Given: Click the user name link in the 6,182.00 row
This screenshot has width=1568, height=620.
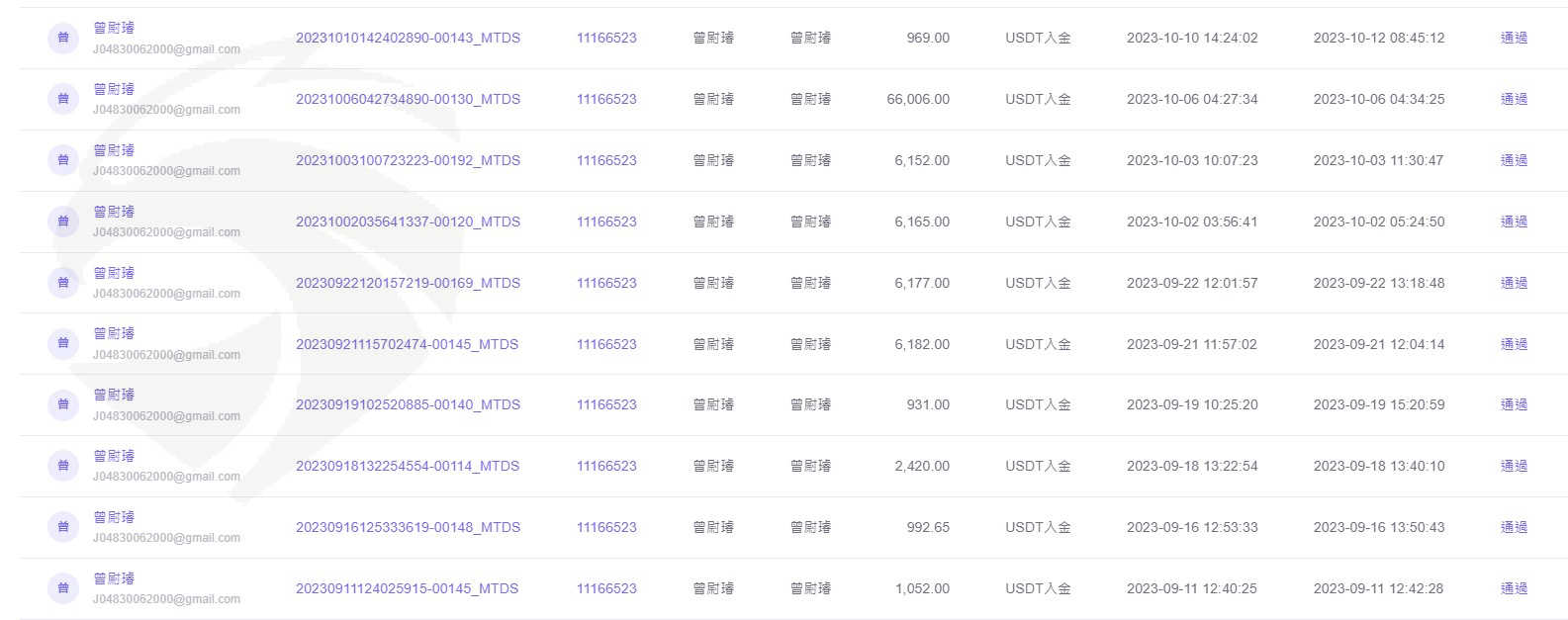Looking at the screenshot, I should pyautogui.click(x=114, y=333).
